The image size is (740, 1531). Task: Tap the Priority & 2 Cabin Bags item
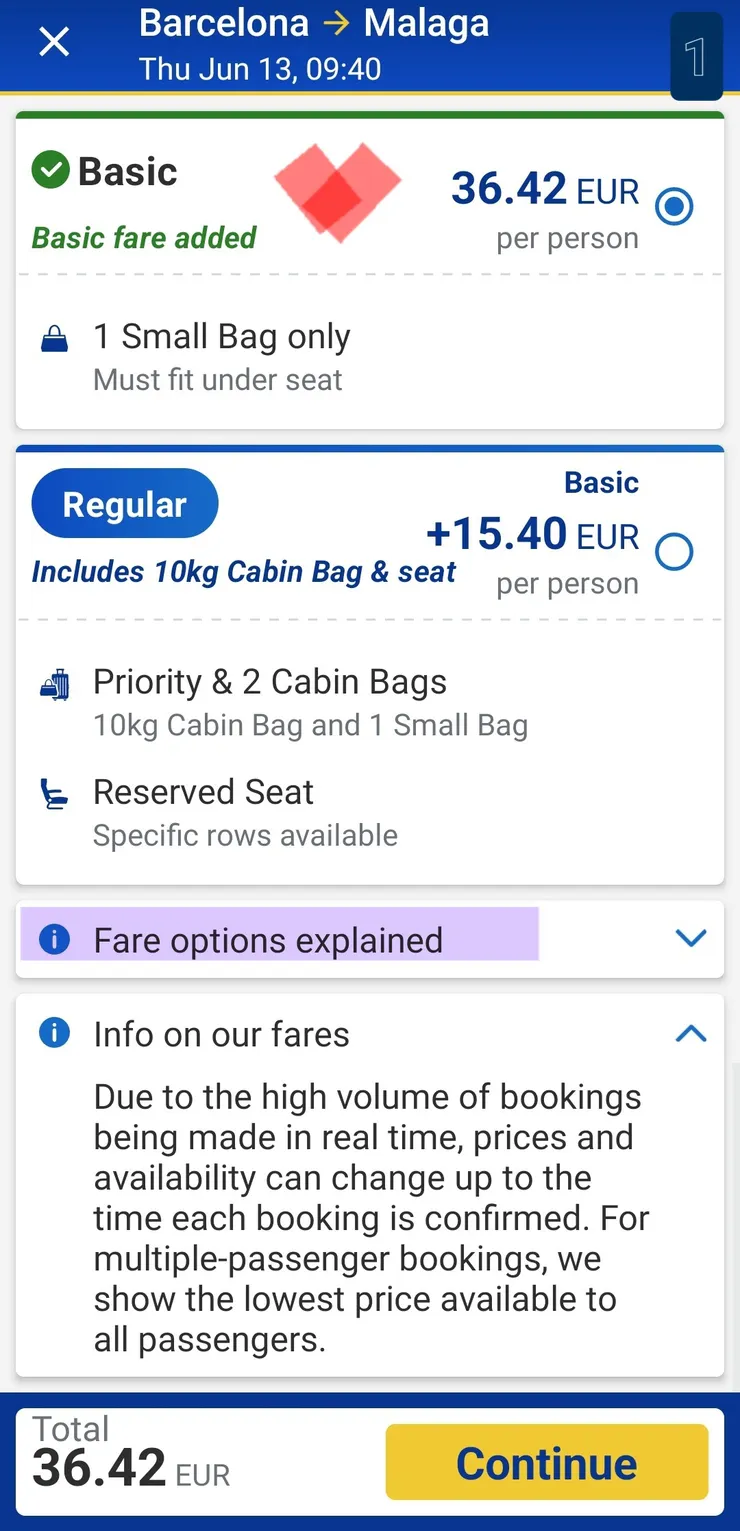(270, 682)
